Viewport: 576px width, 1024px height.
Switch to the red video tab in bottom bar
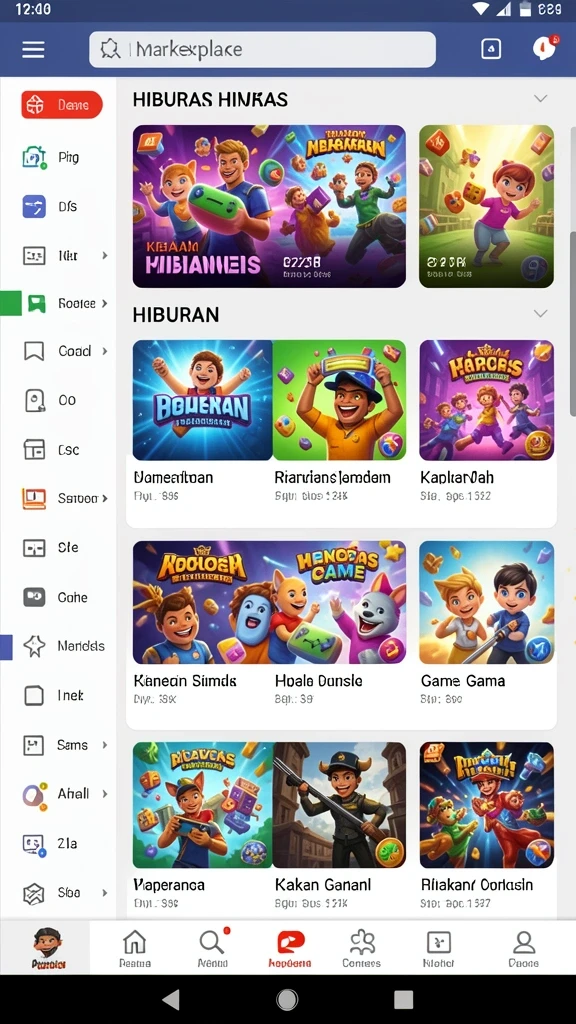tap(290, 948)
